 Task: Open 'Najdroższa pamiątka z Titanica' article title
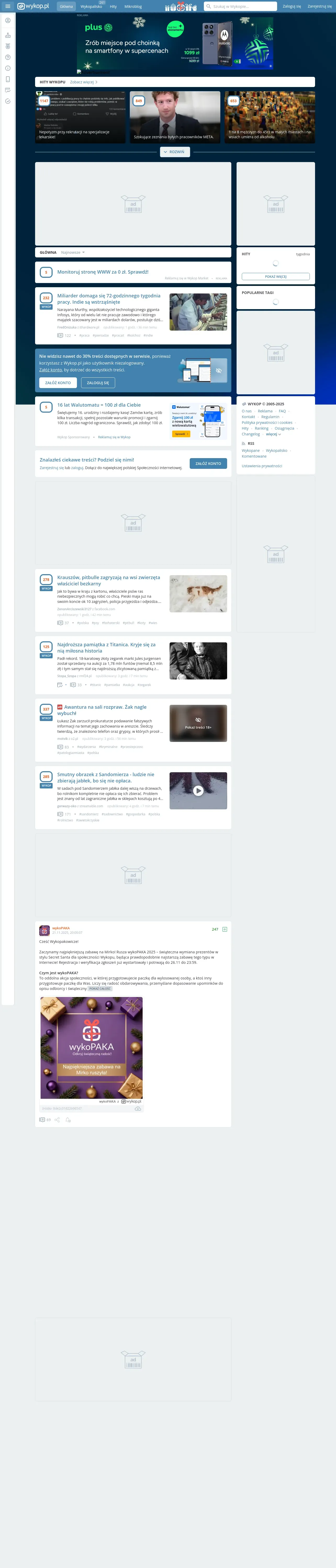coord(106,648)
